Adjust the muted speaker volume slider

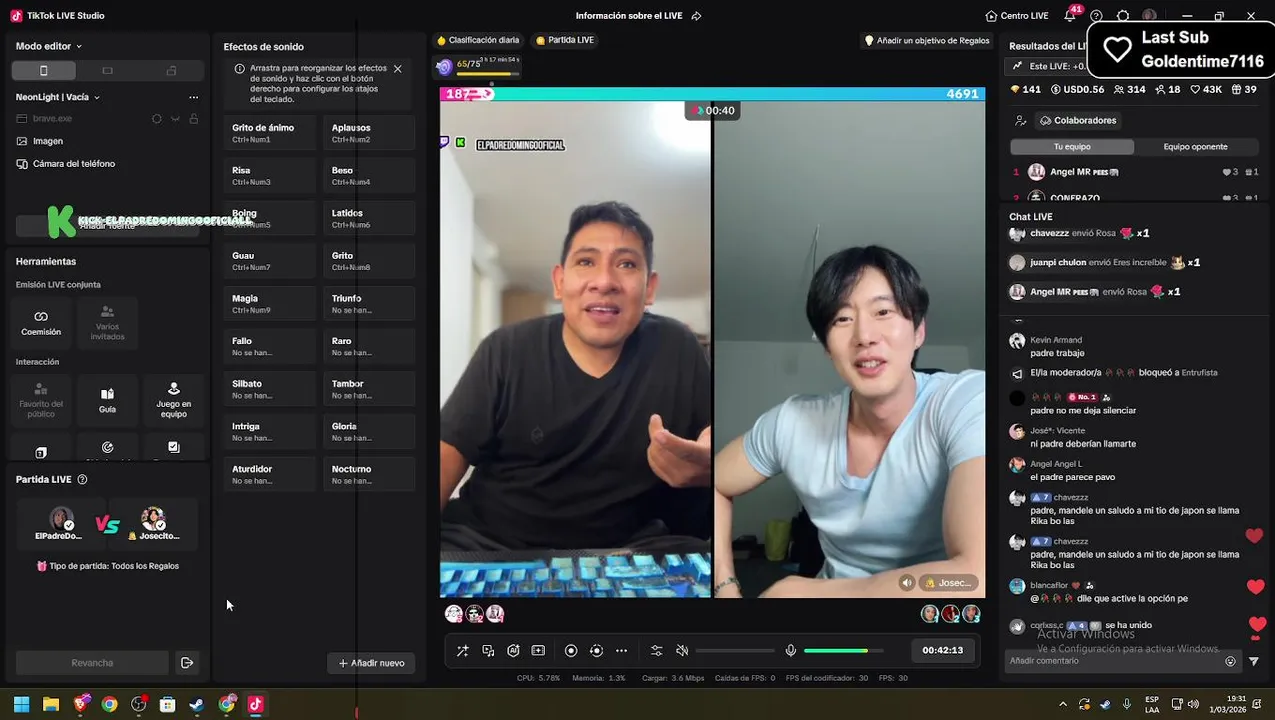(735, 651)
